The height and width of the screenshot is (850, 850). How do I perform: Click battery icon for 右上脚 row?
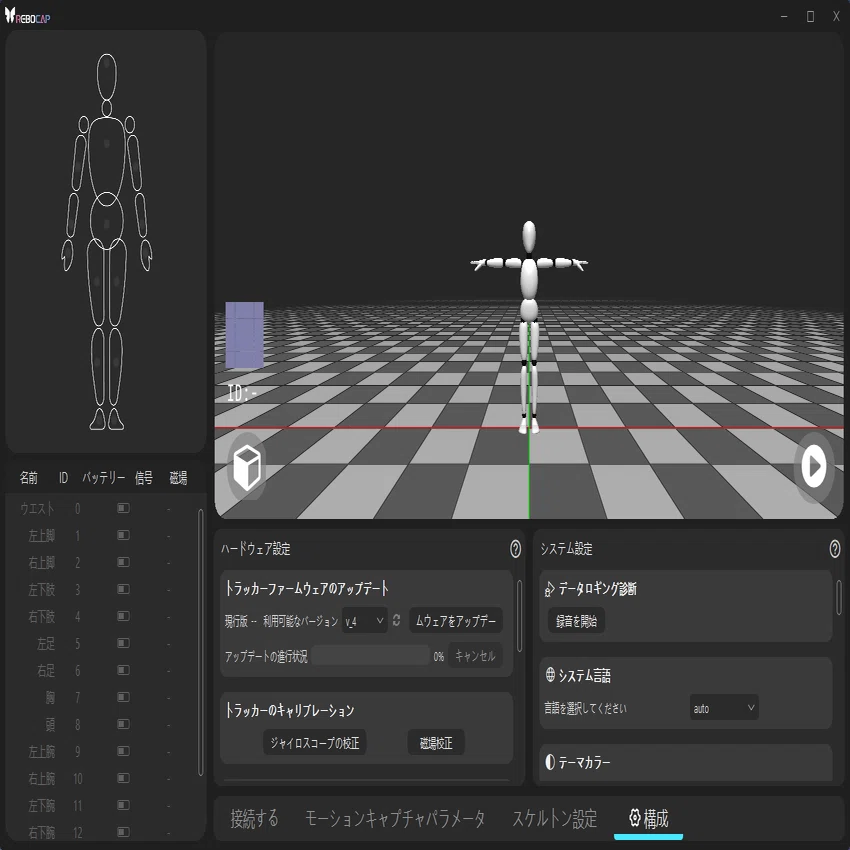click(x=123, y=562)
